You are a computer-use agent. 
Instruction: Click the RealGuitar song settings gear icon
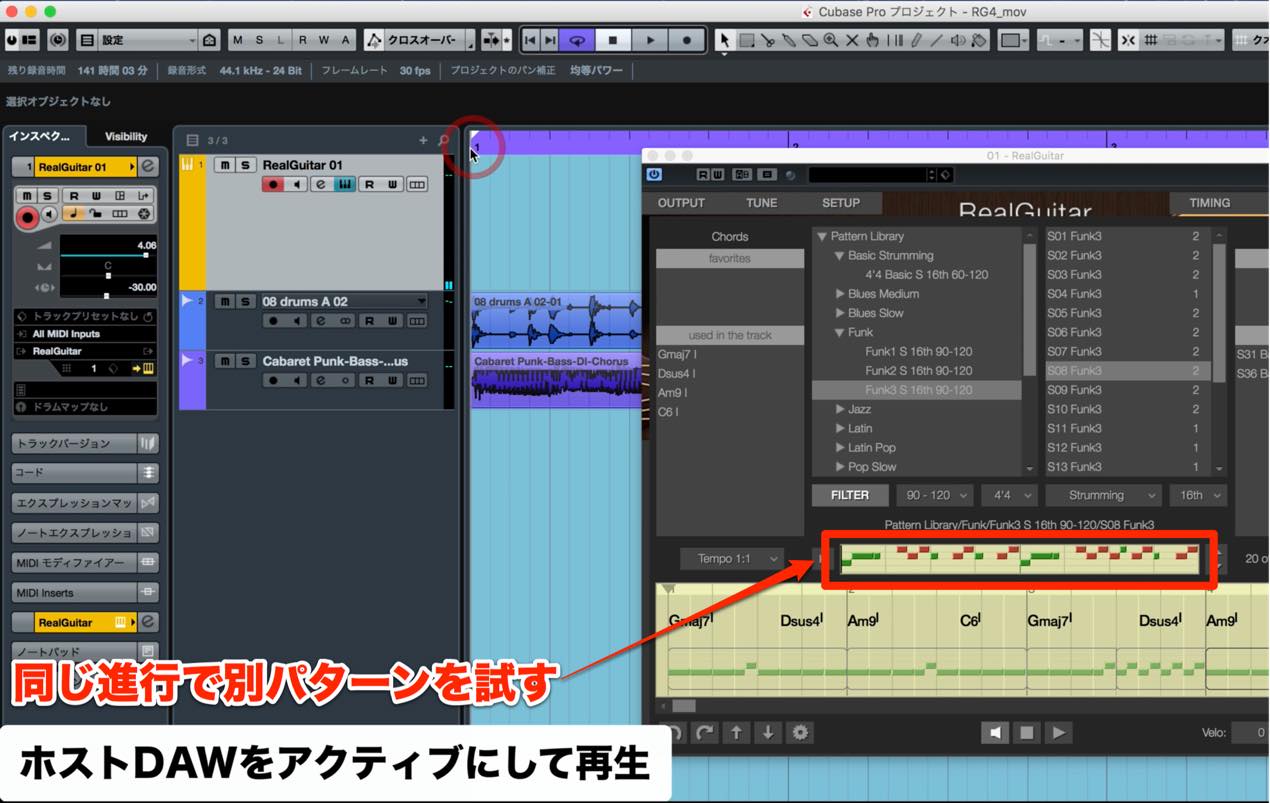click(800, 732)
